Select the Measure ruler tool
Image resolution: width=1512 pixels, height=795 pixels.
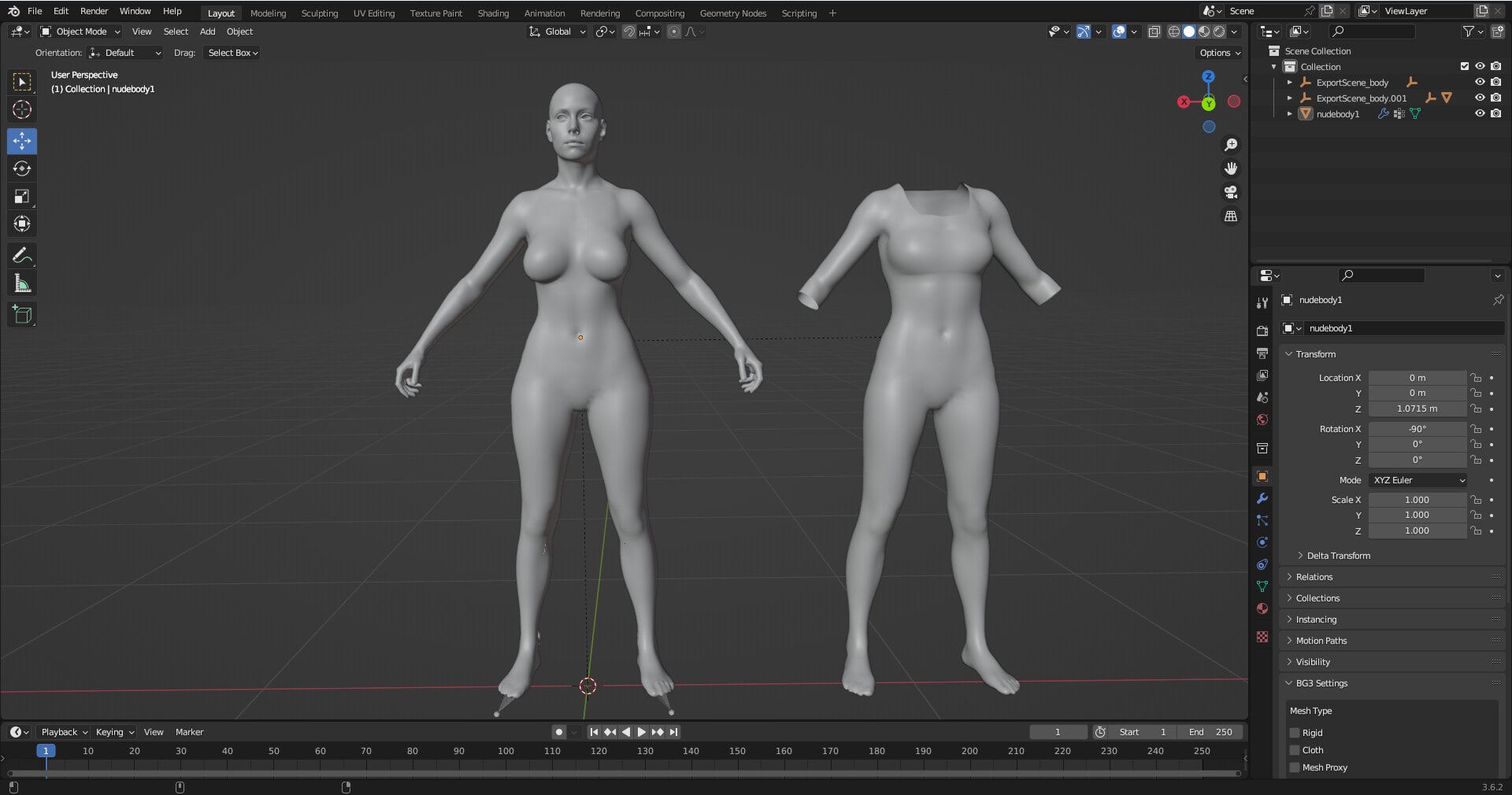click(x=22, y=283)
